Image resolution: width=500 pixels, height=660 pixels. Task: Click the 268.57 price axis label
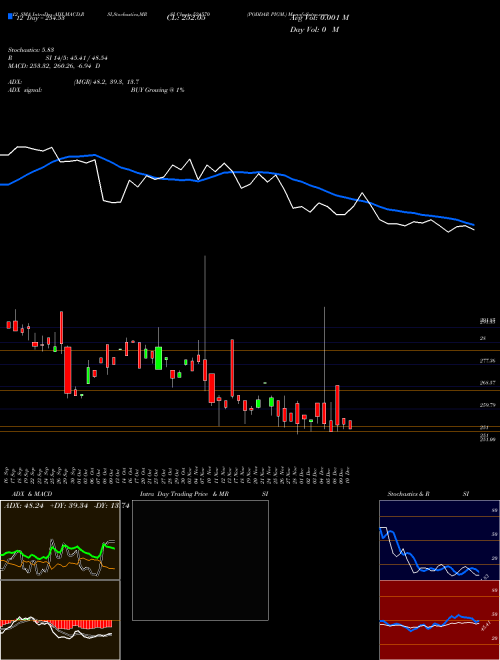(x=487, y=383)
